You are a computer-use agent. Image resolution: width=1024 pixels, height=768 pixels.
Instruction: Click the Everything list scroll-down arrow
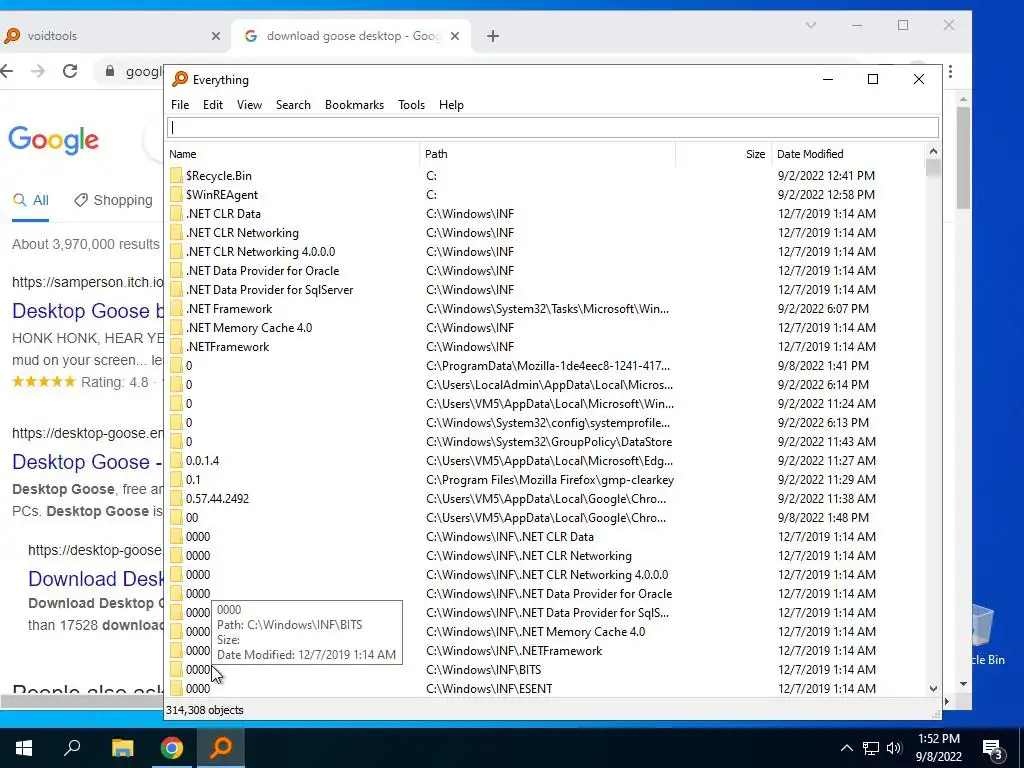click(x=933, y=689)
